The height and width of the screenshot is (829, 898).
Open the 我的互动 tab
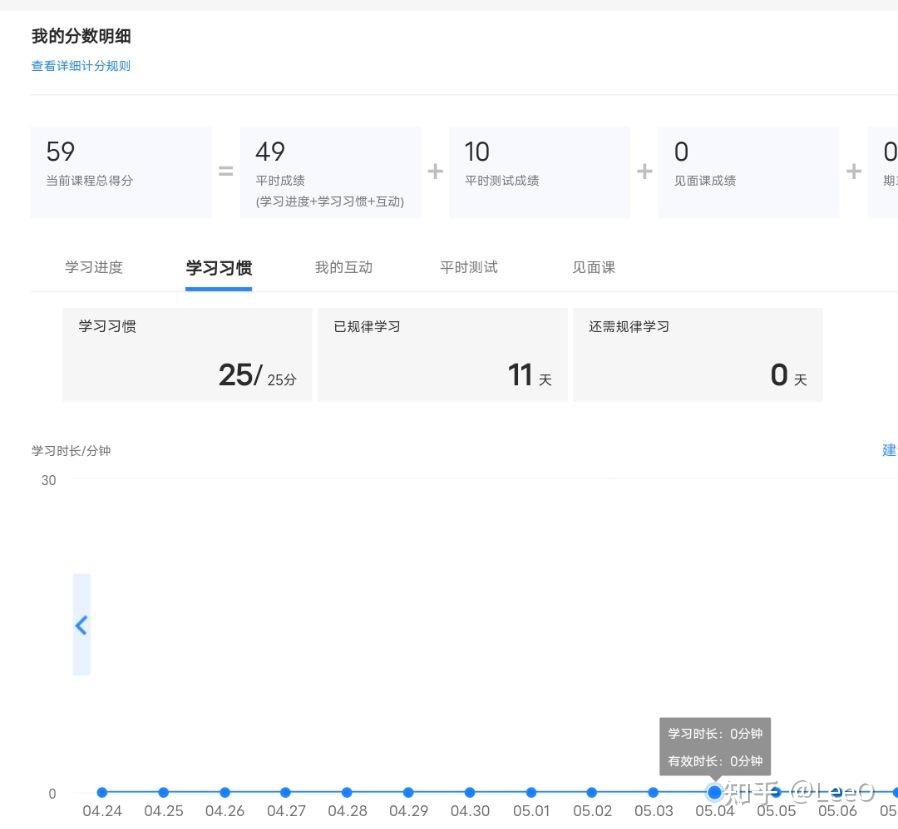pyautogui.click(x=344, y=267)
